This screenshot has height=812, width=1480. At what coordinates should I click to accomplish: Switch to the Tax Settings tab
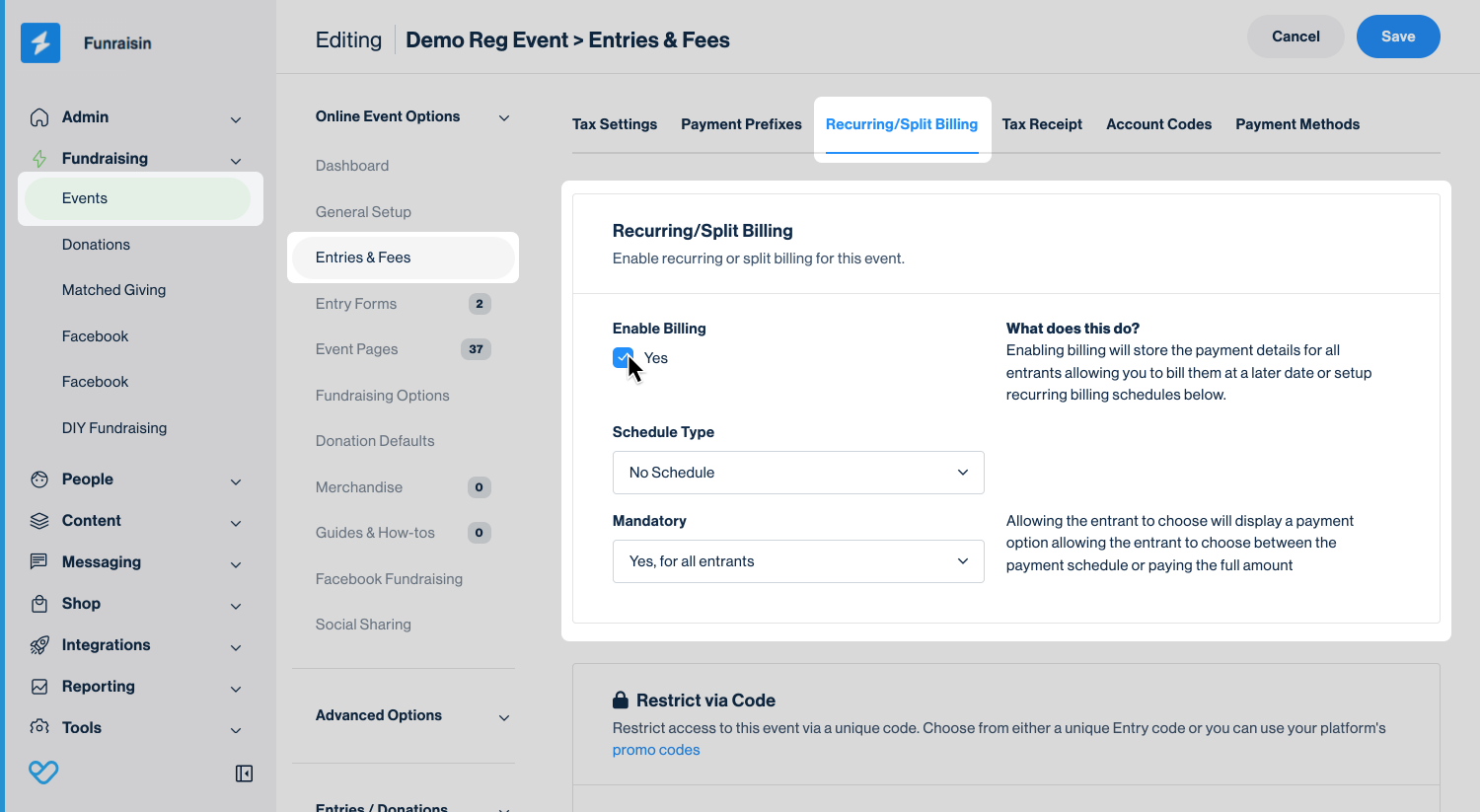click(x=614, y=124)
